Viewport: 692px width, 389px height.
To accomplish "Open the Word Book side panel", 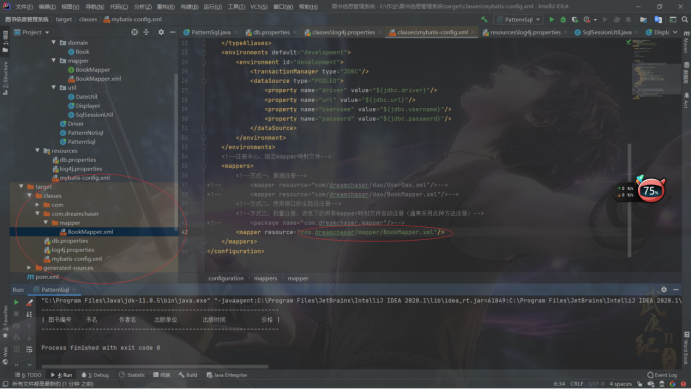I will coord(686,347).
